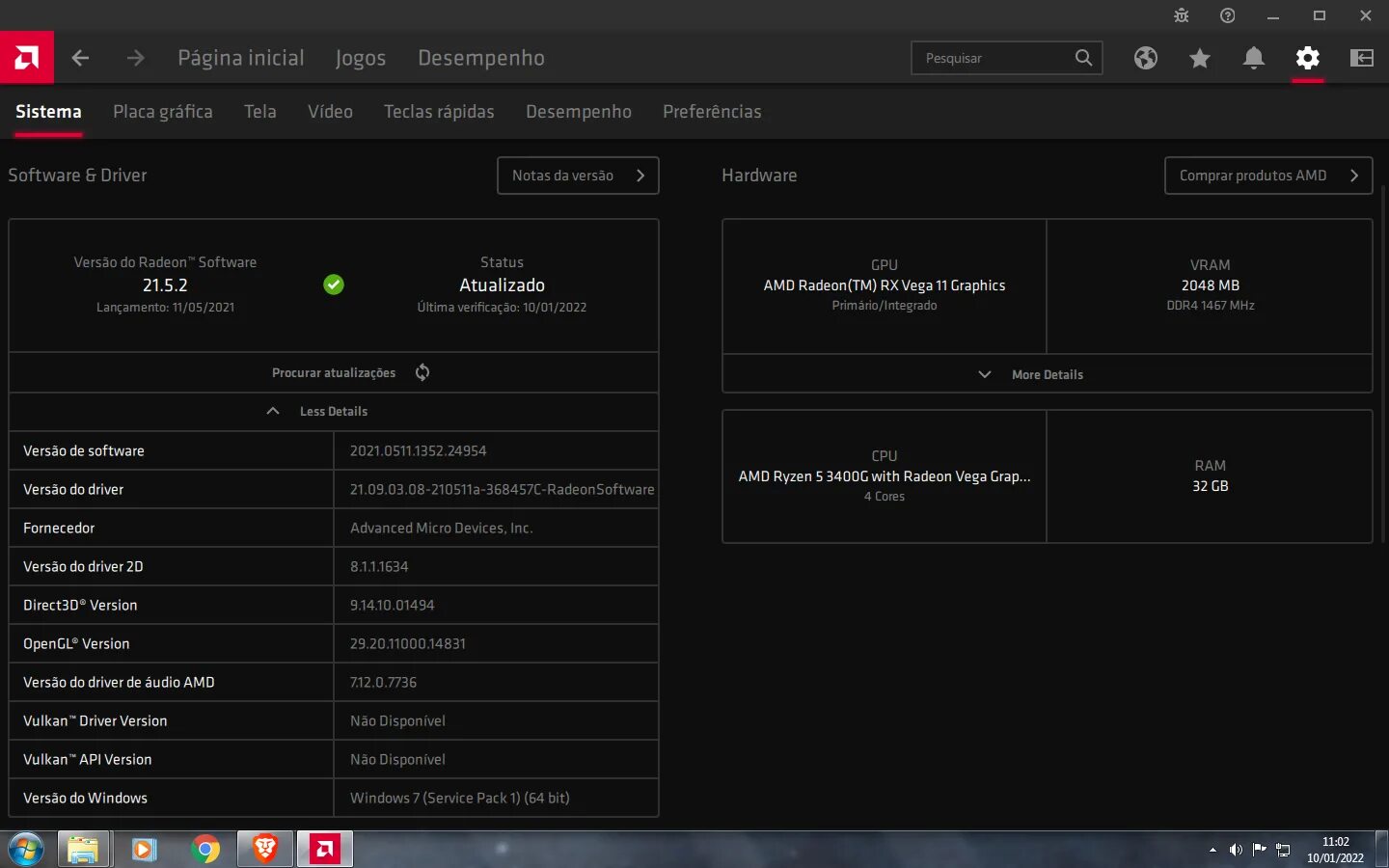Click software version 2021.0511.1352.24954 value
This screenshot has height=868, width=1389.
coord(418,450)
